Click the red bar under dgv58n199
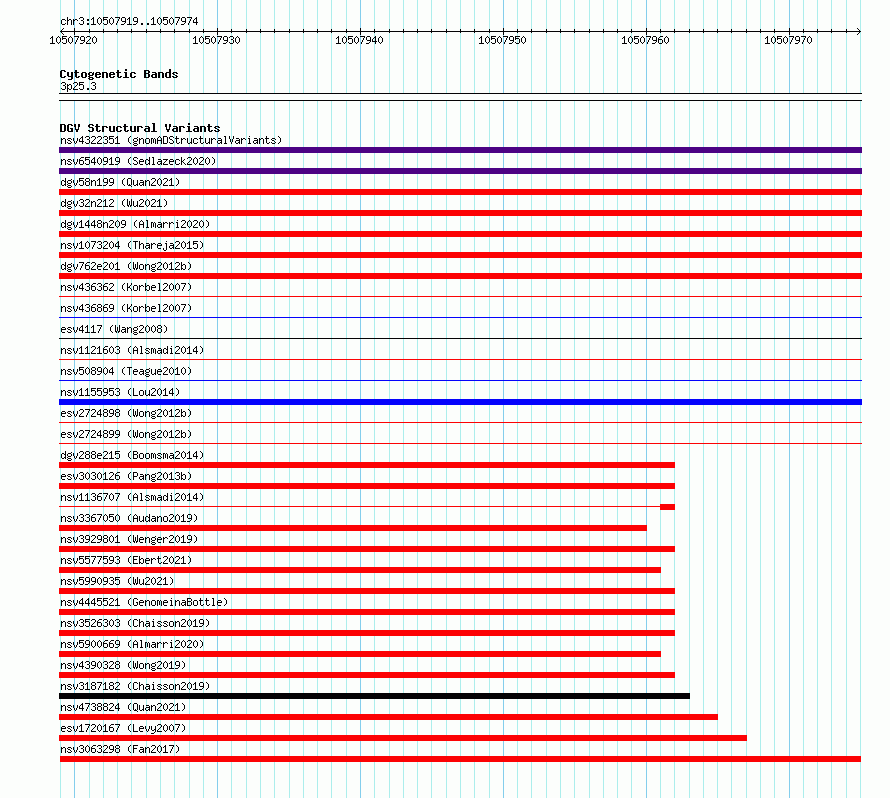 [460, 192]
